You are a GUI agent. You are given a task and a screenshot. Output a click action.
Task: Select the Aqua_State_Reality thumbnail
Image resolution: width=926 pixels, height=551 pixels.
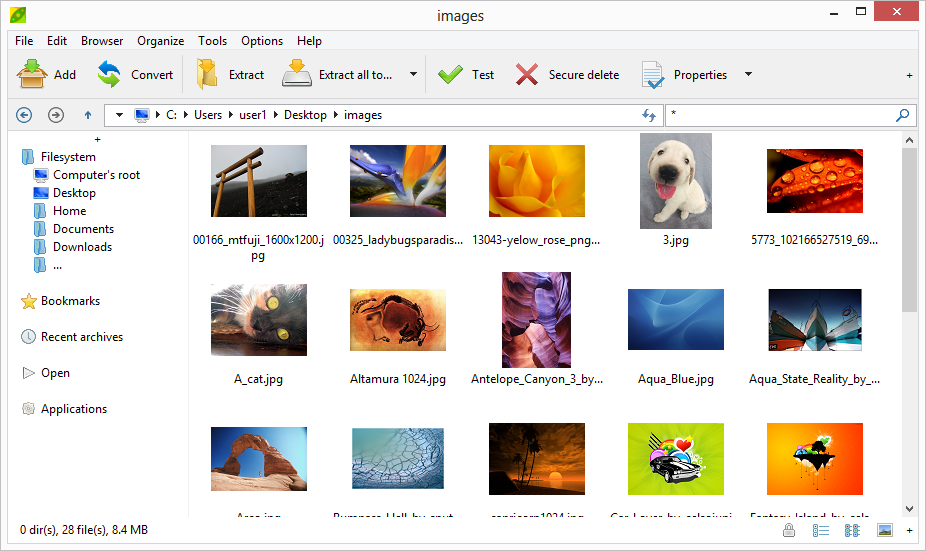click(814, 319)
